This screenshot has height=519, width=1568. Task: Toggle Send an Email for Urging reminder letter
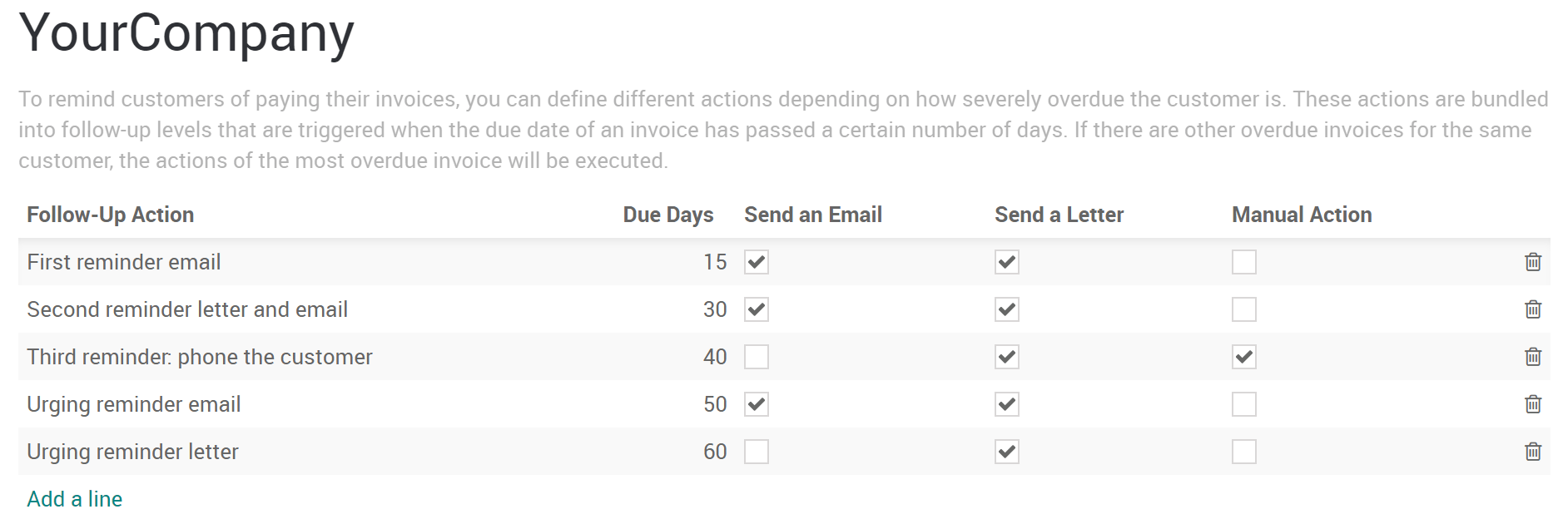pos(757,452)
